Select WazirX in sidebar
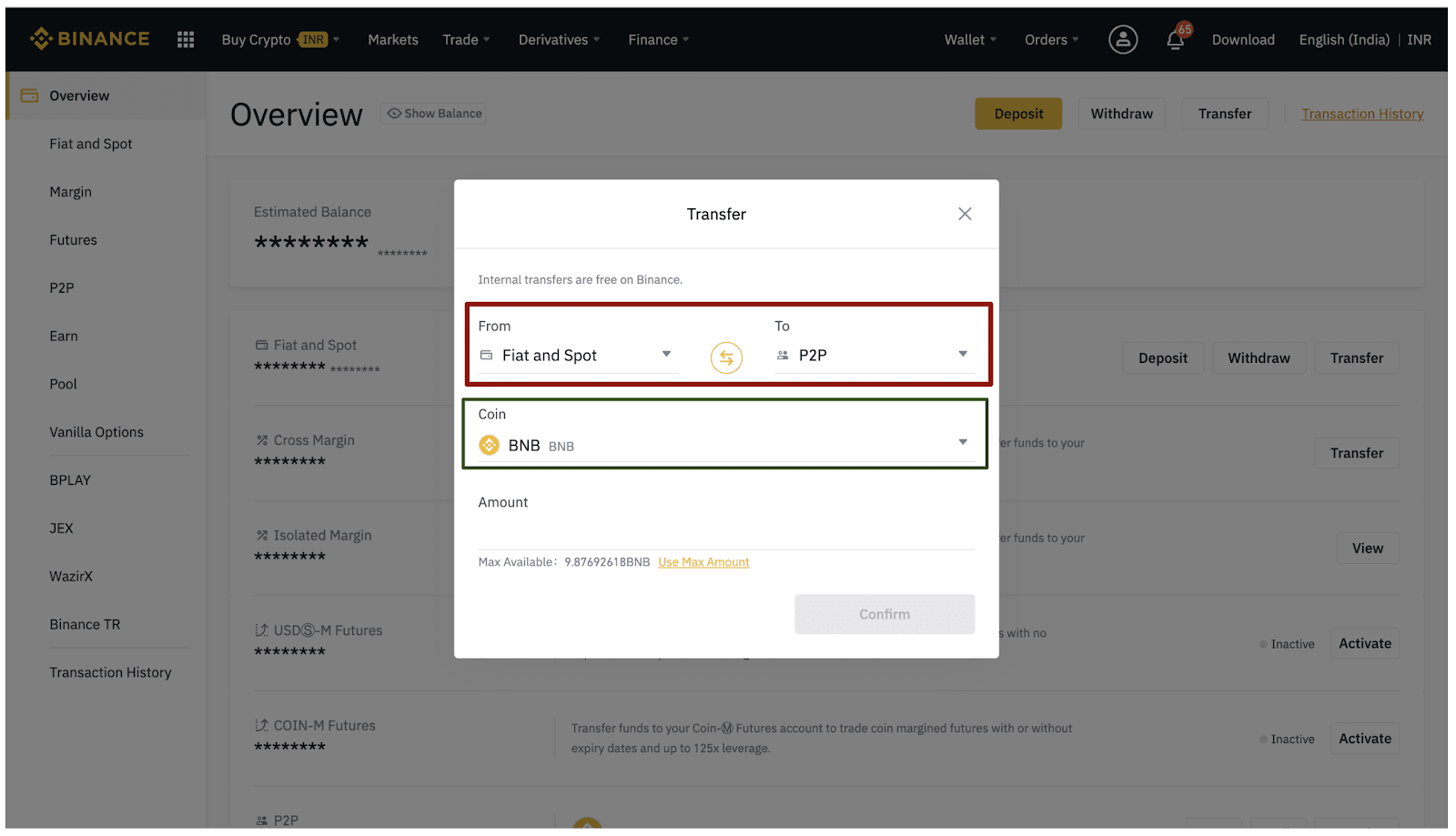This screenshot has height=836, width=1456. pyautogui.click(x=71, y=577)
